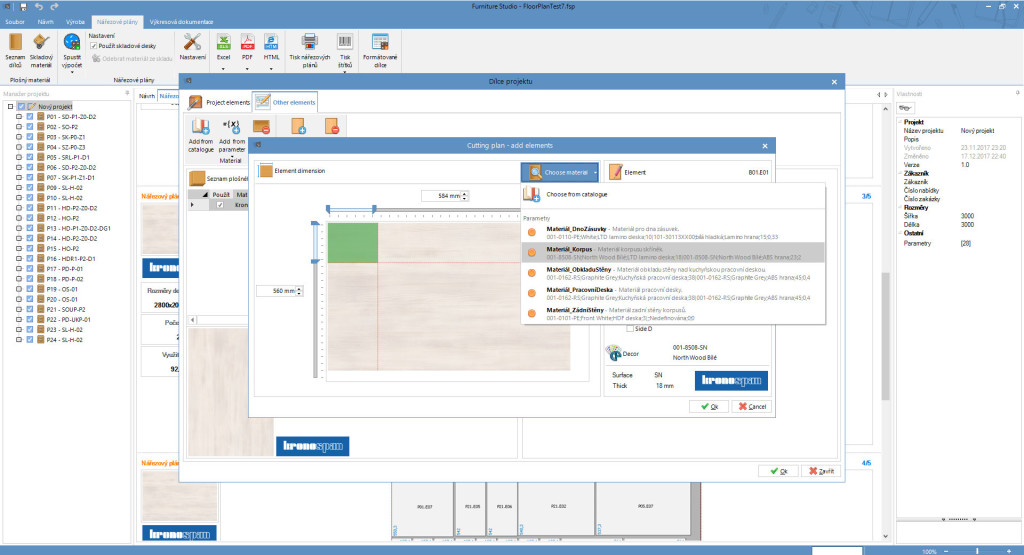Open PDF export dropdown arrow
This screenshot has width=1024, height=555.
click(247, 68)
